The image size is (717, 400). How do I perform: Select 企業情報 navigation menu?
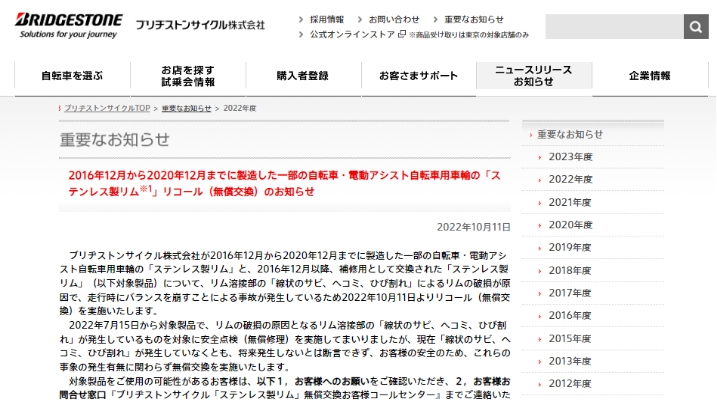(650, 76)
